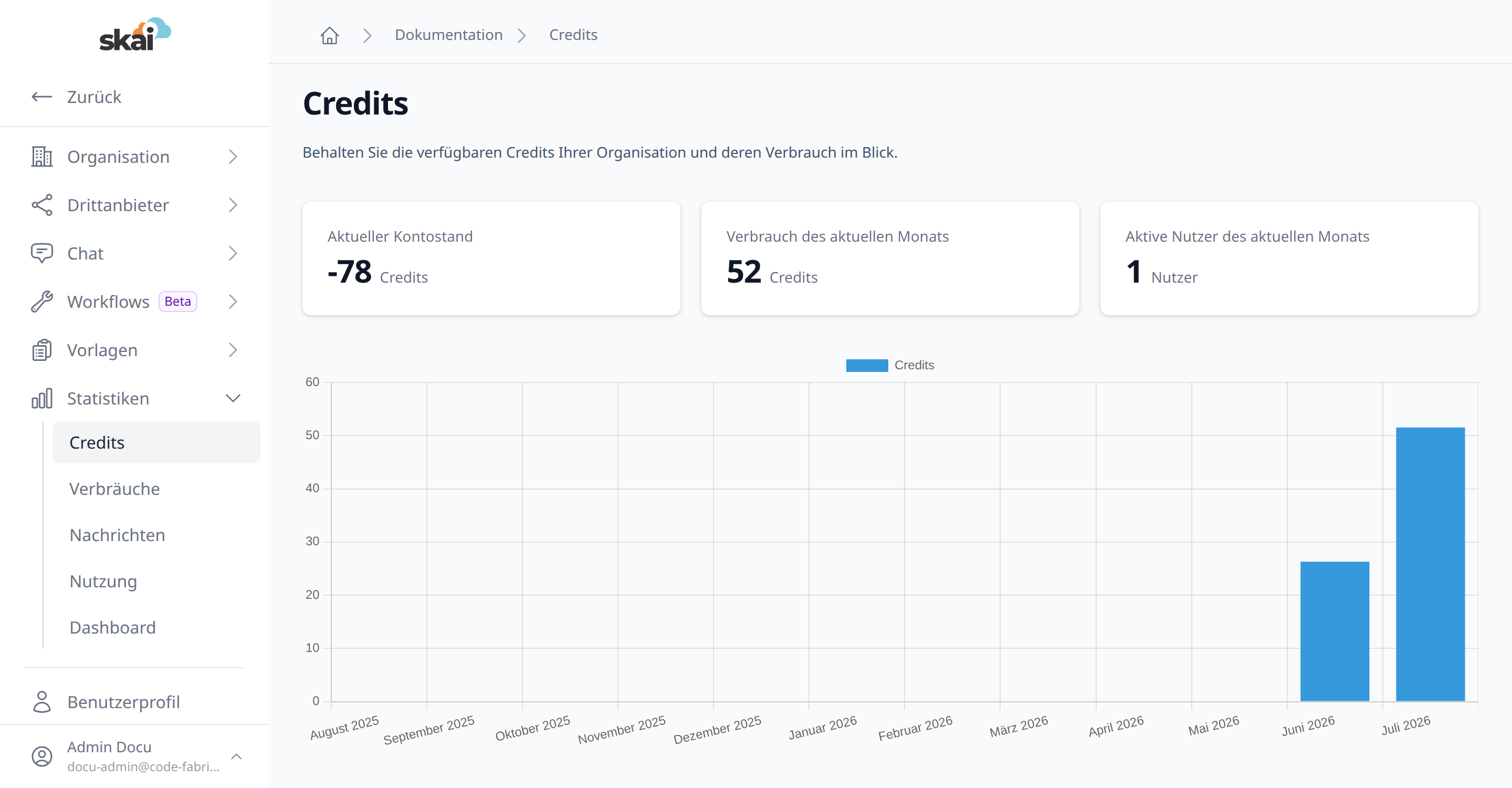Click the Juli 2026 chart bar
This screenshot has height=788, width=1512.
[x=1430, y=564]
